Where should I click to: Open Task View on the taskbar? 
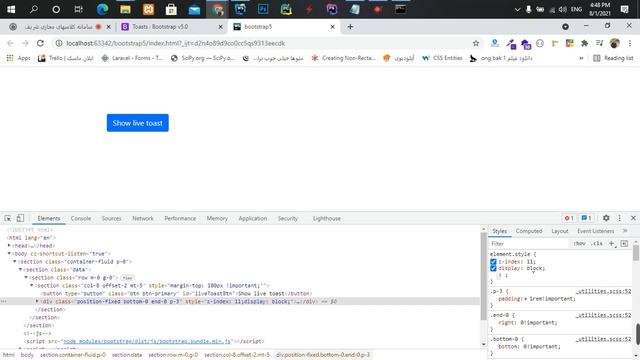click(x=78, y=9)
